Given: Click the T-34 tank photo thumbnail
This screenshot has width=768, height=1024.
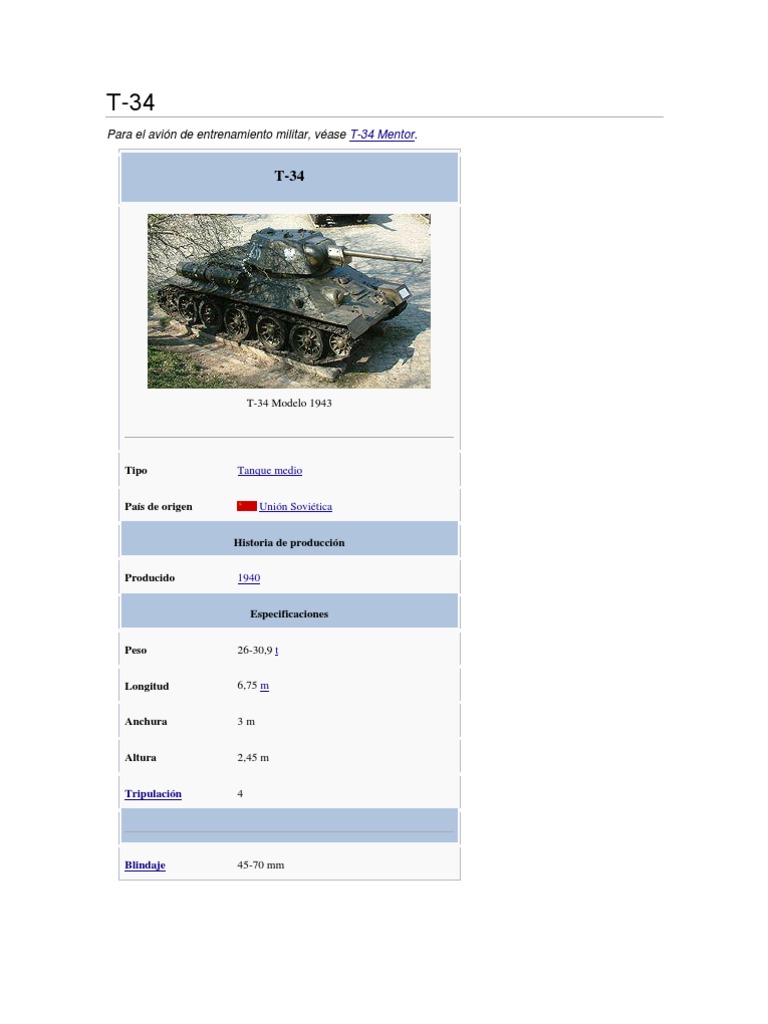Looking at the screenshot, I should (289, 301).
